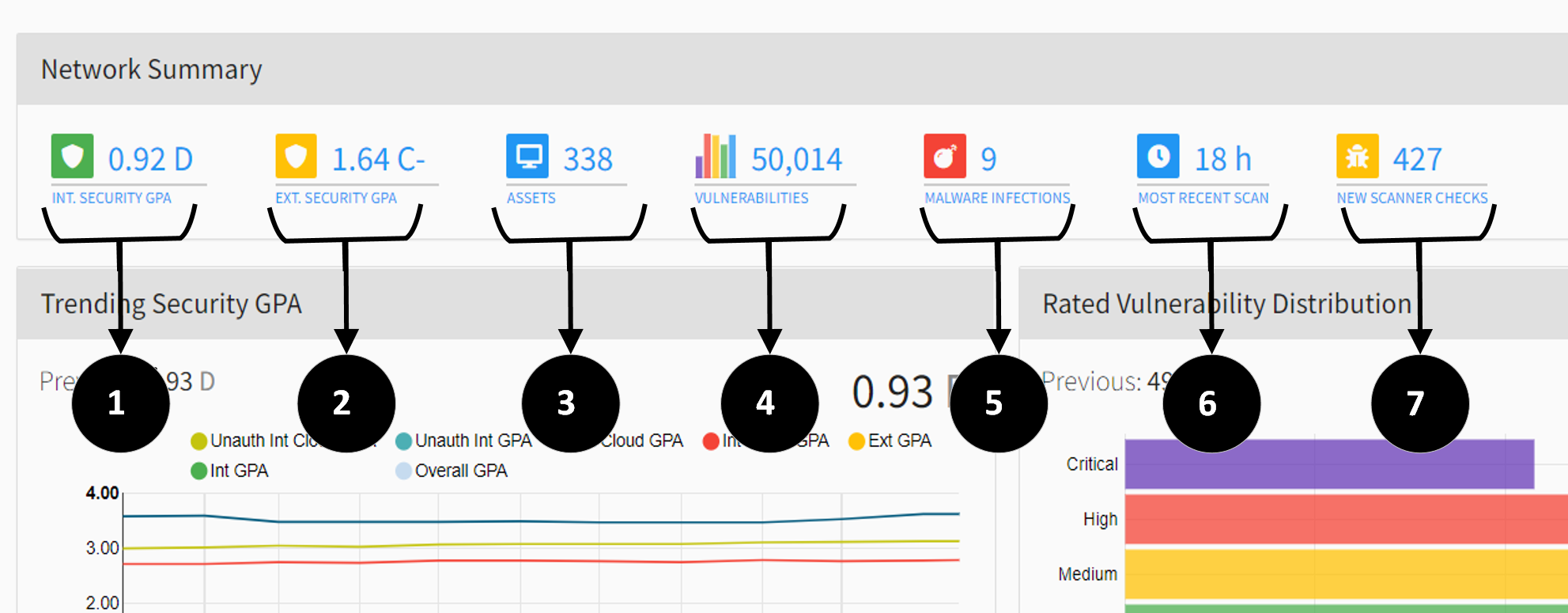This screenshot has height=613, width=1568.
Task: Click the Vulnerabilities bar chart icon
Action: (716, 157)
